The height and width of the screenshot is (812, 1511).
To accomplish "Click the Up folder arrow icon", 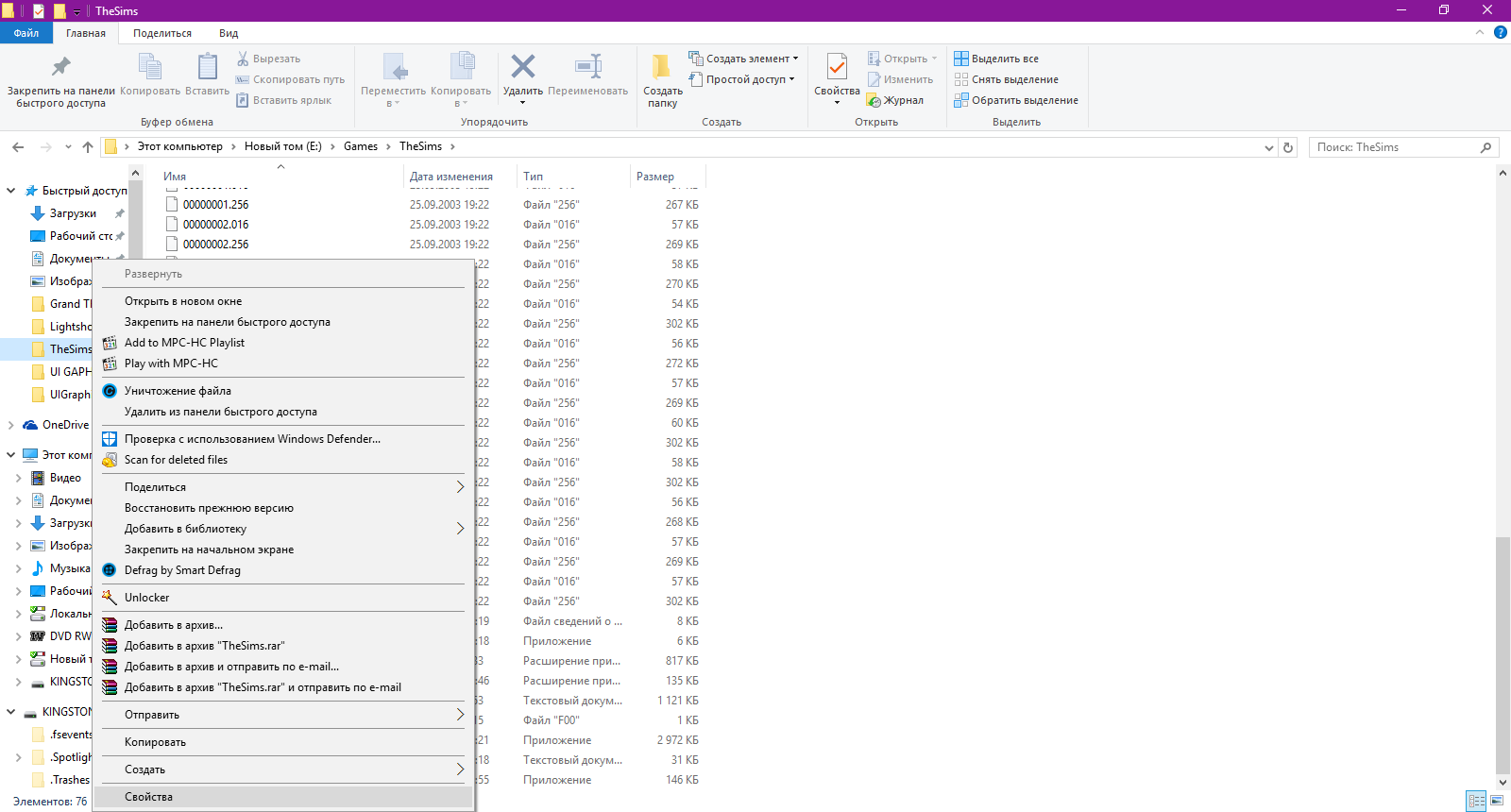I will 88,147.
